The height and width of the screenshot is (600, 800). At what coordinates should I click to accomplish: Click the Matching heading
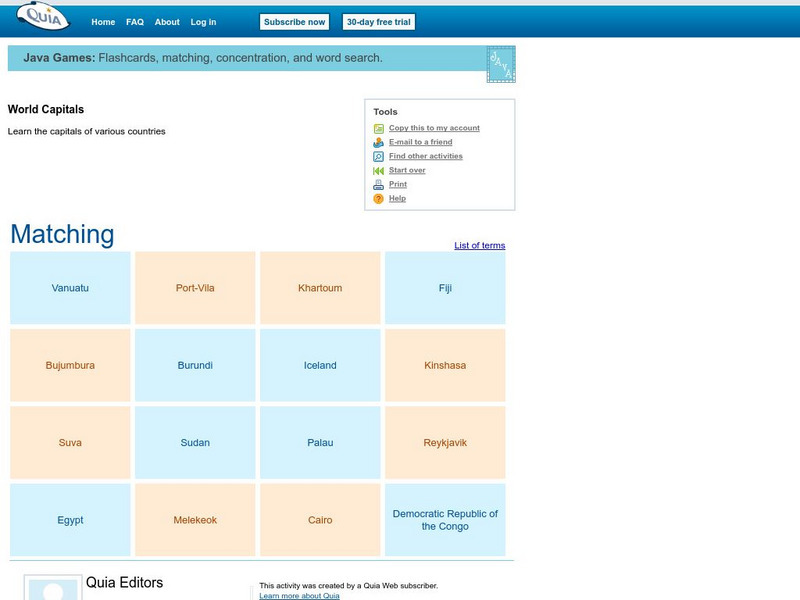coord(62,234)
